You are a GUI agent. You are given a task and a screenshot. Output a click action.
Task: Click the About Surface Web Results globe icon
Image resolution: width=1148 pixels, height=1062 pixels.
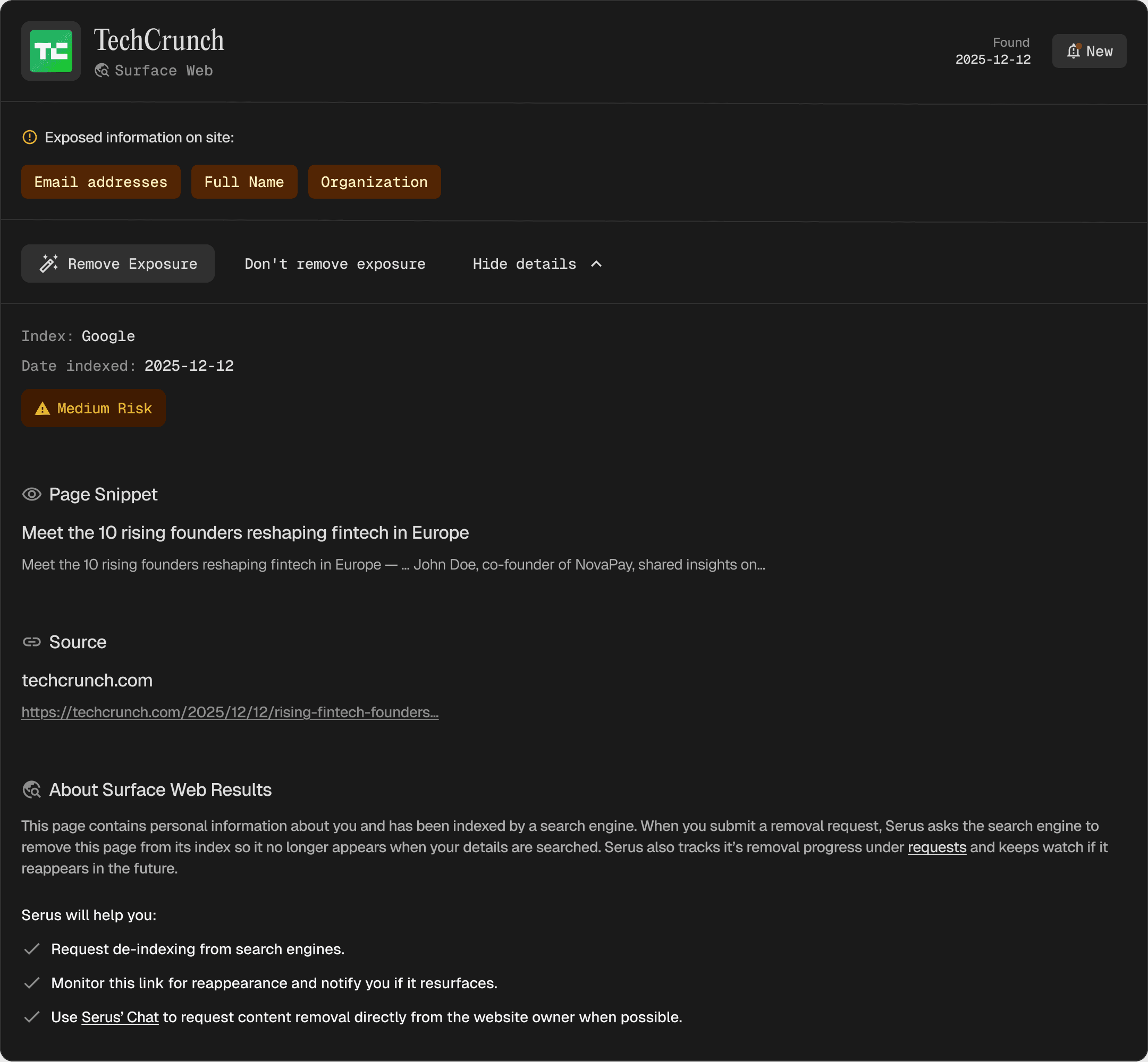[x=31, y=789]
